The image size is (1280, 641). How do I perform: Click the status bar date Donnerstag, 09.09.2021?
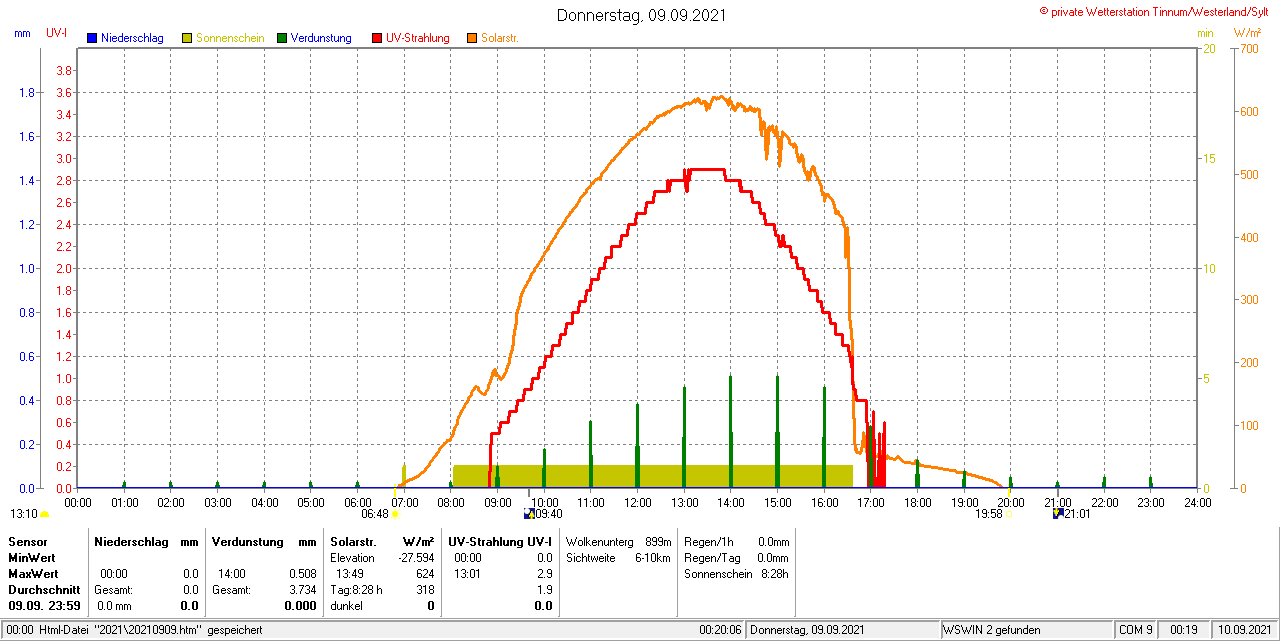coord(807,630)
